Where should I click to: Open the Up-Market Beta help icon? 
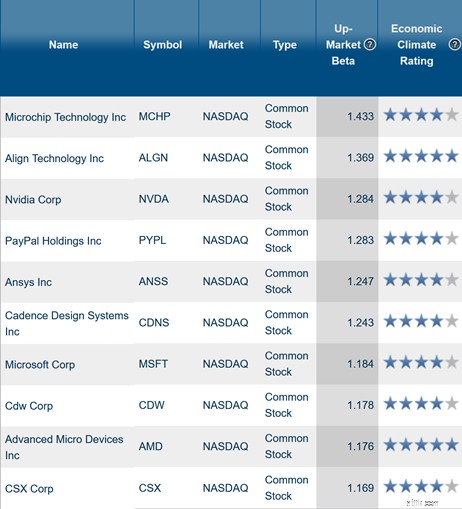370,44
